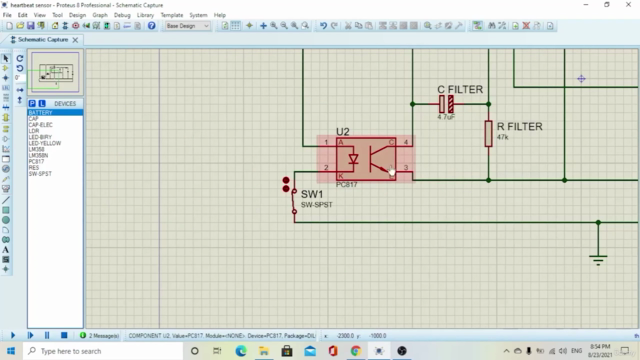This screenshot has height=360, width=640.
Task: Open the Home Page house icon
Action: click(x=55, y=26)
